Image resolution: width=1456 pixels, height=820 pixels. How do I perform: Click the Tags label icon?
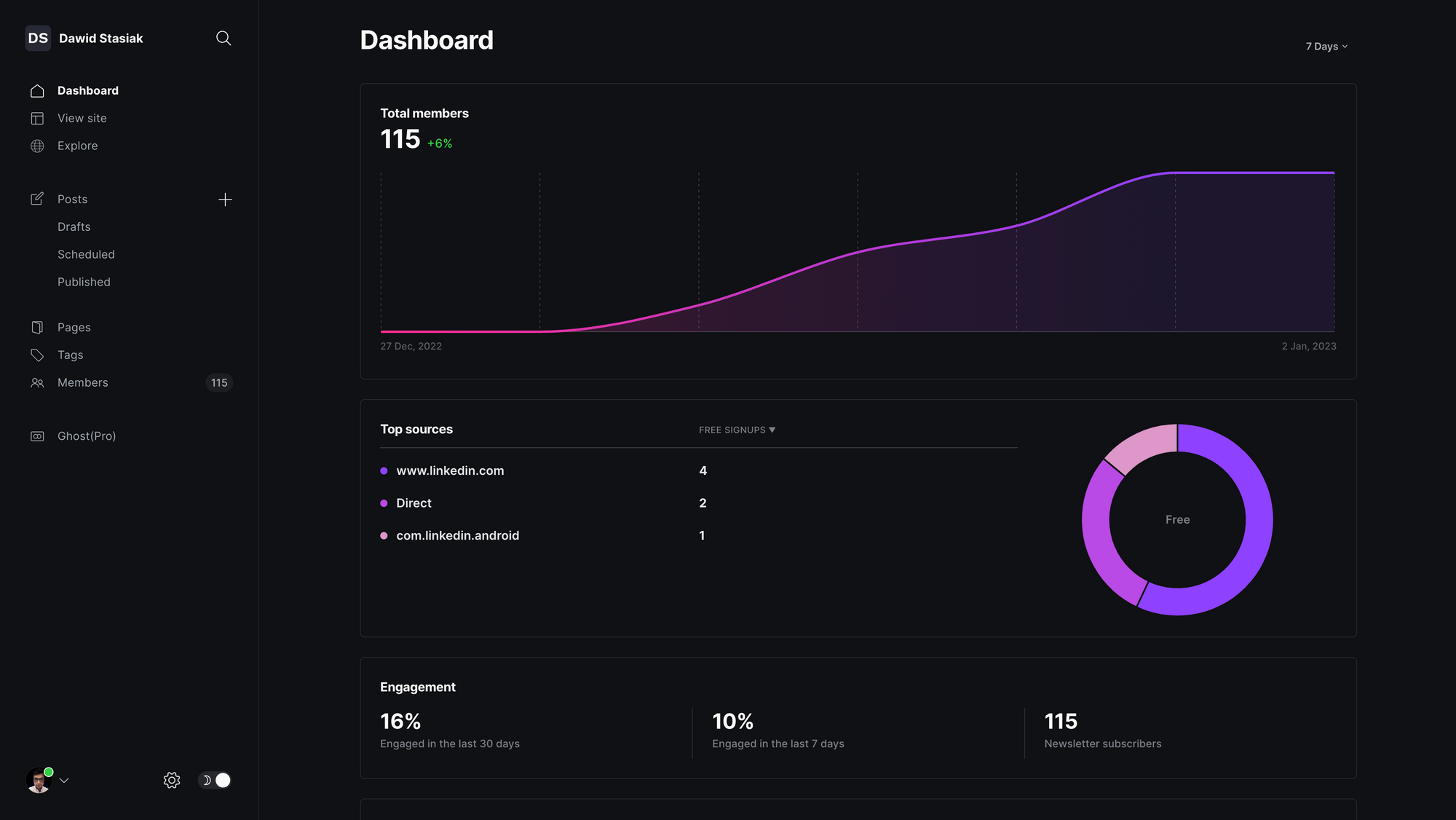(37, 355)
